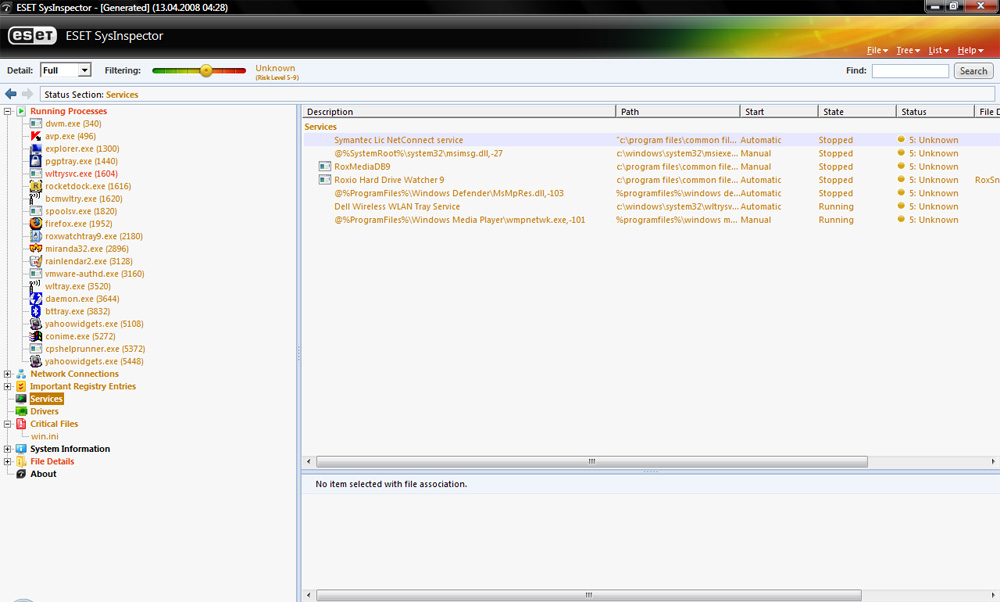The height and width of the screenshot is (602, 1000).
Task: Sort by the State column header
Action: point(857,112)
